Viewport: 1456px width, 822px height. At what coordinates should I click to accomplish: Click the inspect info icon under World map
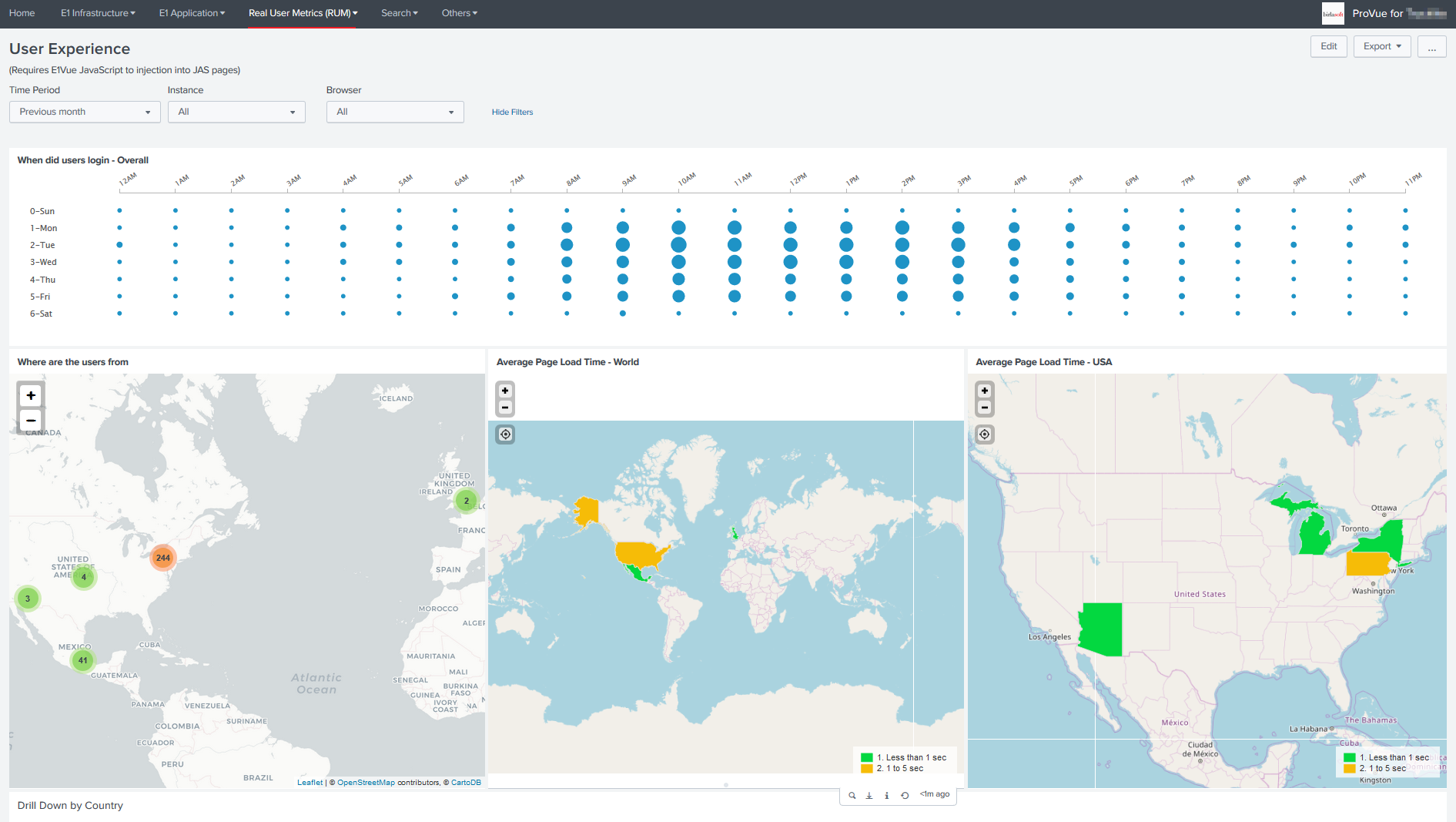(x=886, y=795)
